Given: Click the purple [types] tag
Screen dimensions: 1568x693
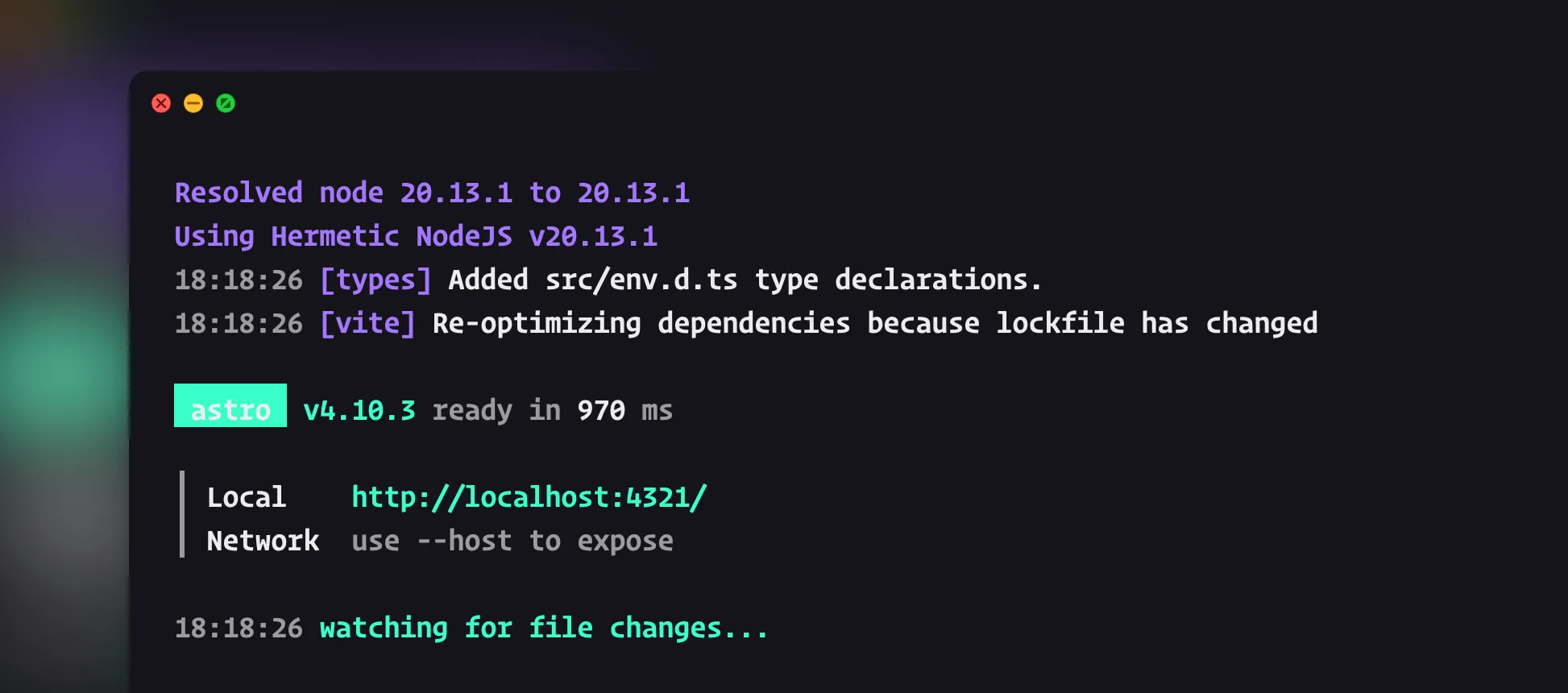Looking at the screenshot, I should (x=375, y=280).
